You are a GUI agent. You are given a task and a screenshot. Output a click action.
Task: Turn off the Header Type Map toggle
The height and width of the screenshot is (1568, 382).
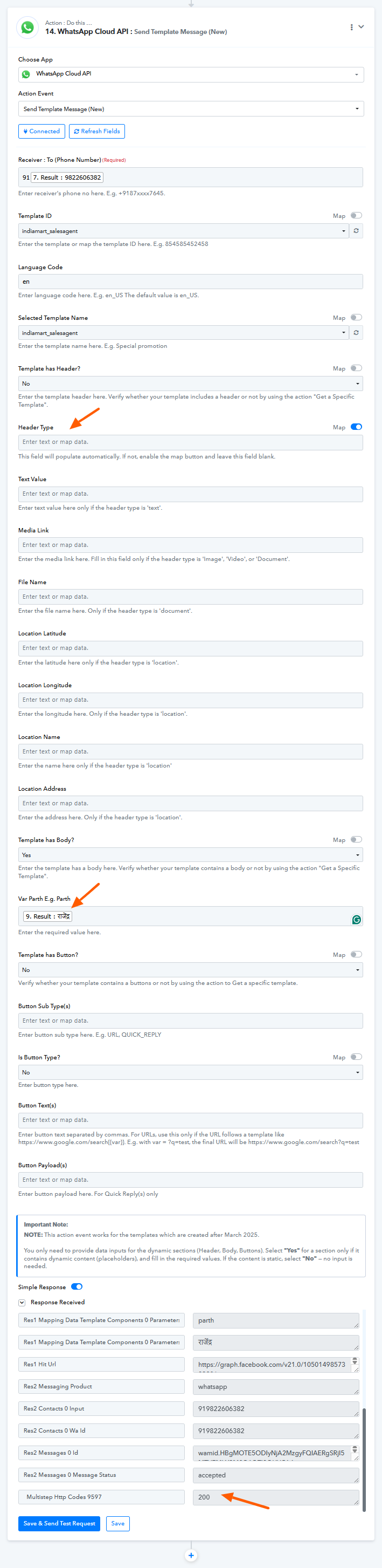point(356,427)
